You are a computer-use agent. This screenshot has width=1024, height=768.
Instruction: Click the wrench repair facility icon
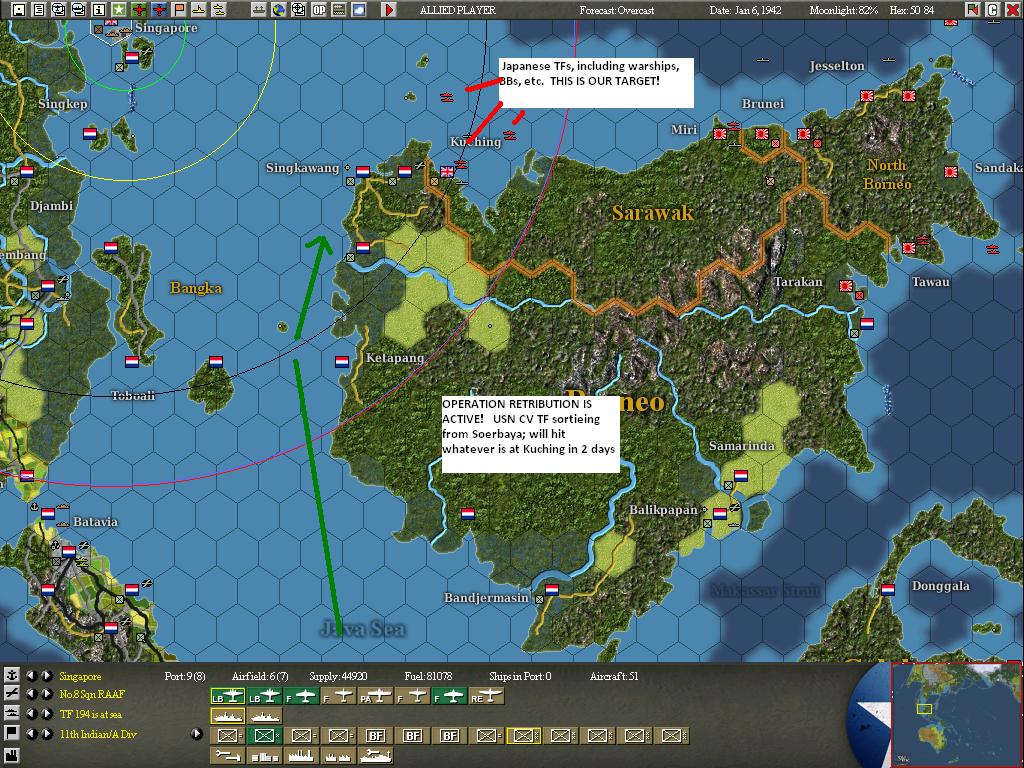[227, 756]
